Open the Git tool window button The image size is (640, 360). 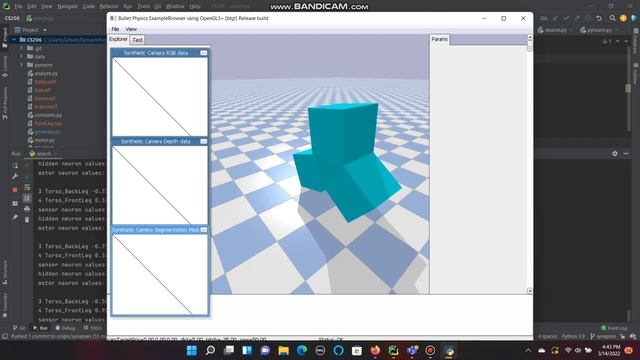click(x=19, y=328)
